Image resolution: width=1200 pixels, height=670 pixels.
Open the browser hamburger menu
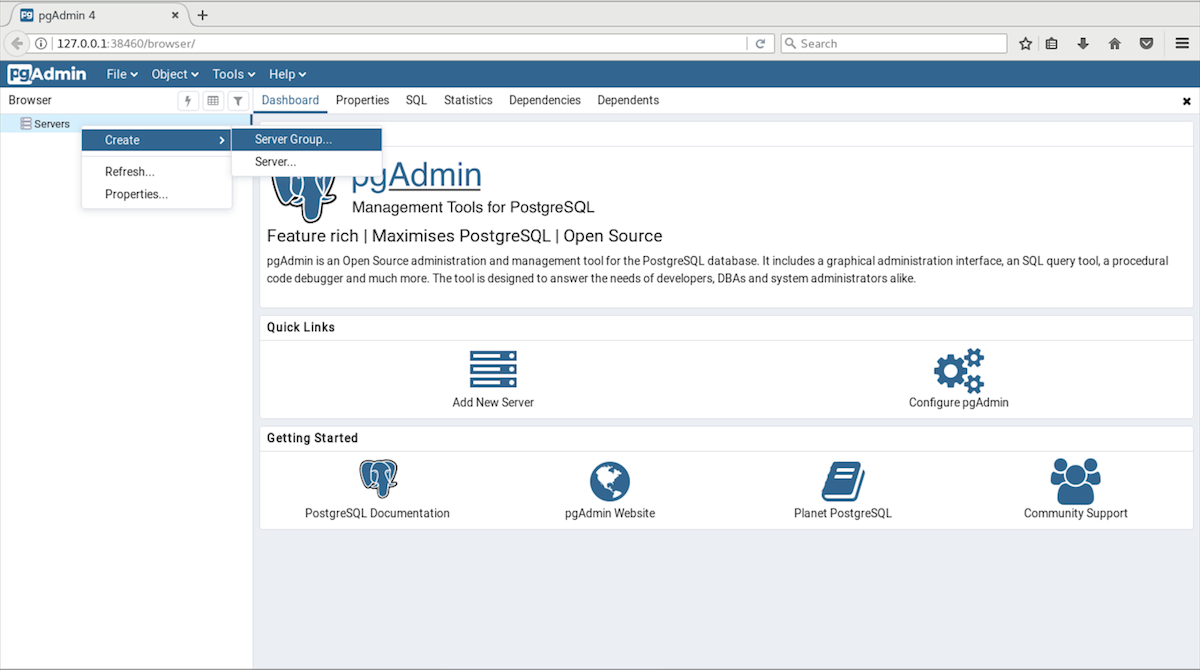(1180, 44)
